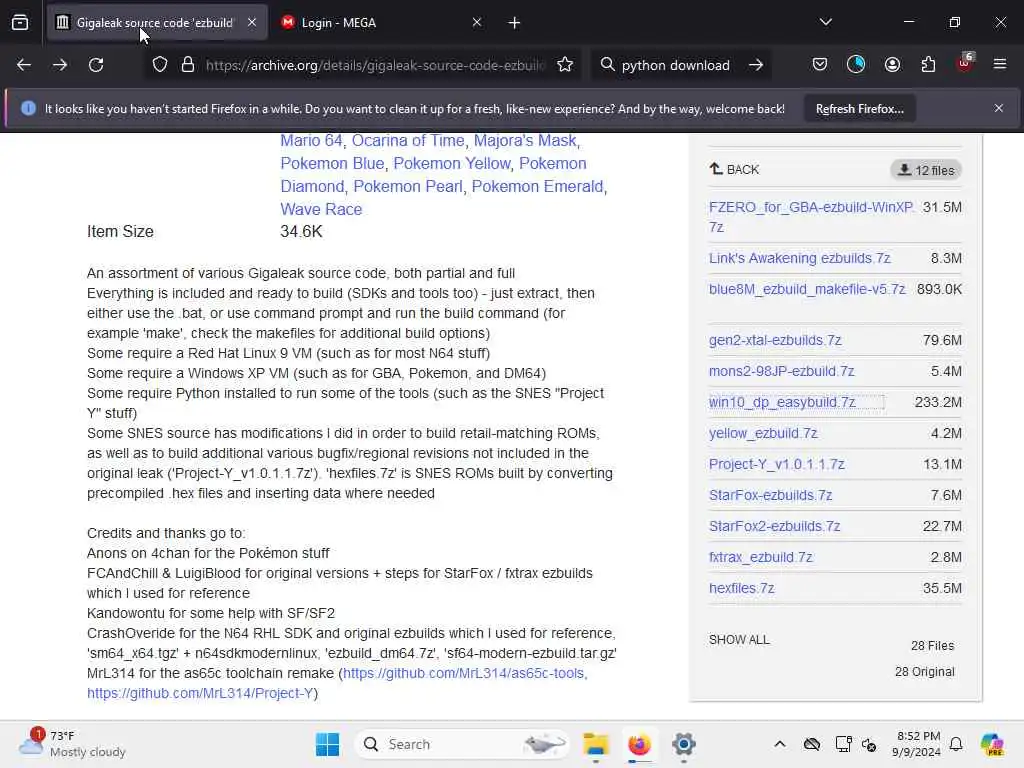
Task: Open clock showing 8:52 PM
Action: pos(919,744)
